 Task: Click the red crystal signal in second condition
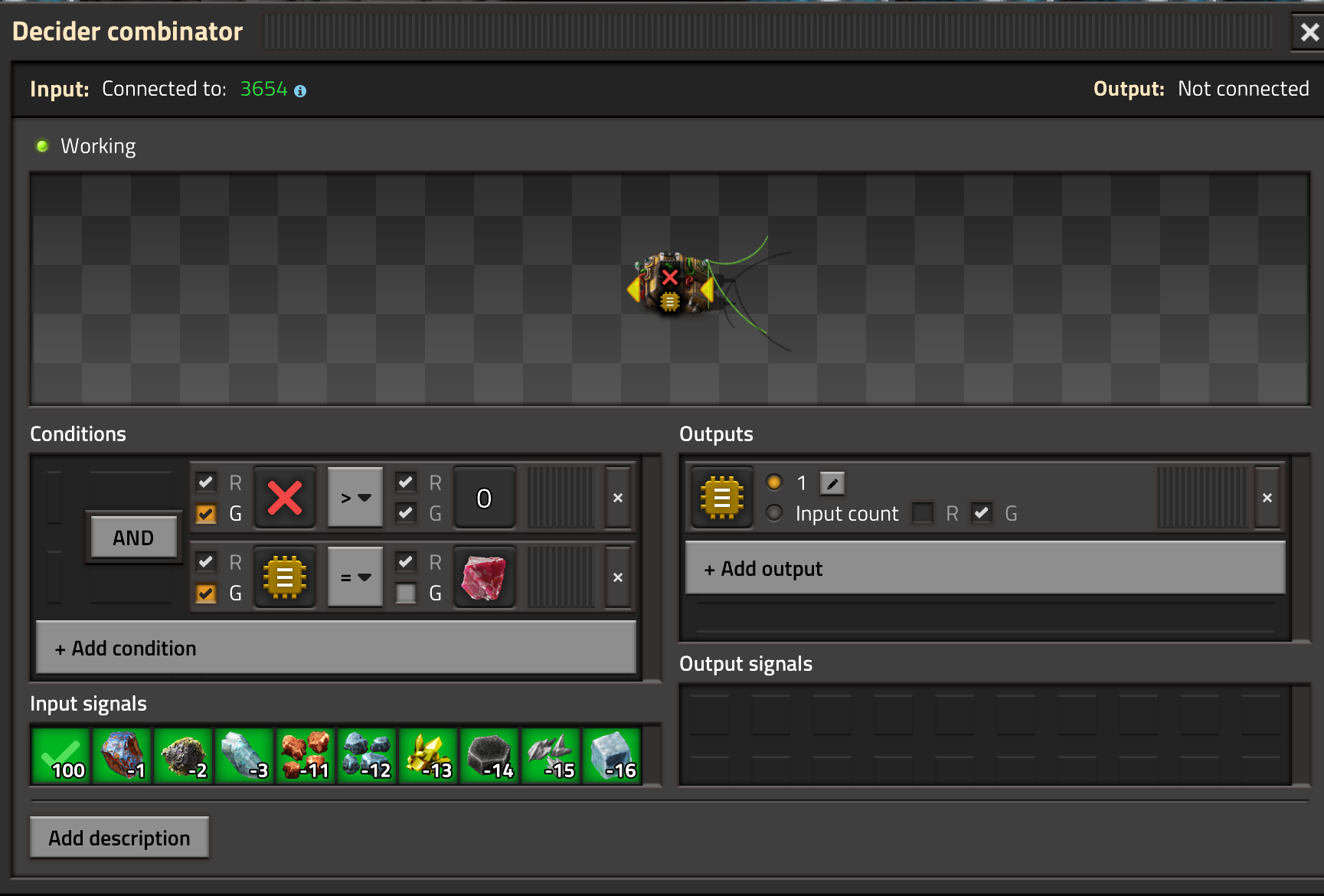[x=484, y=577]
